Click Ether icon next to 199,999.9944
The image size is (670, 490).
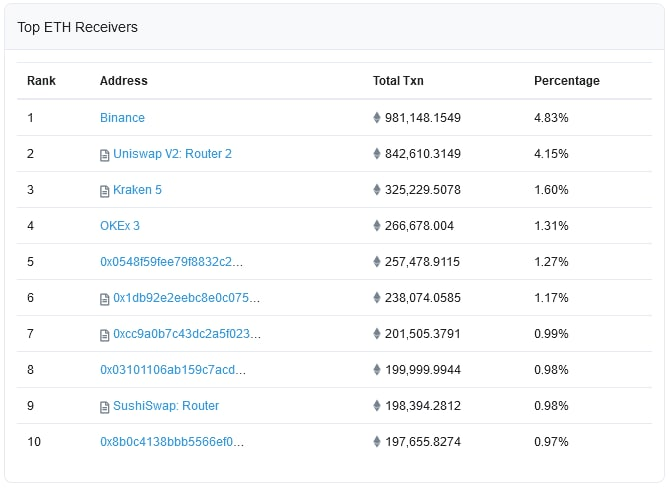click(x=376, y=369)
